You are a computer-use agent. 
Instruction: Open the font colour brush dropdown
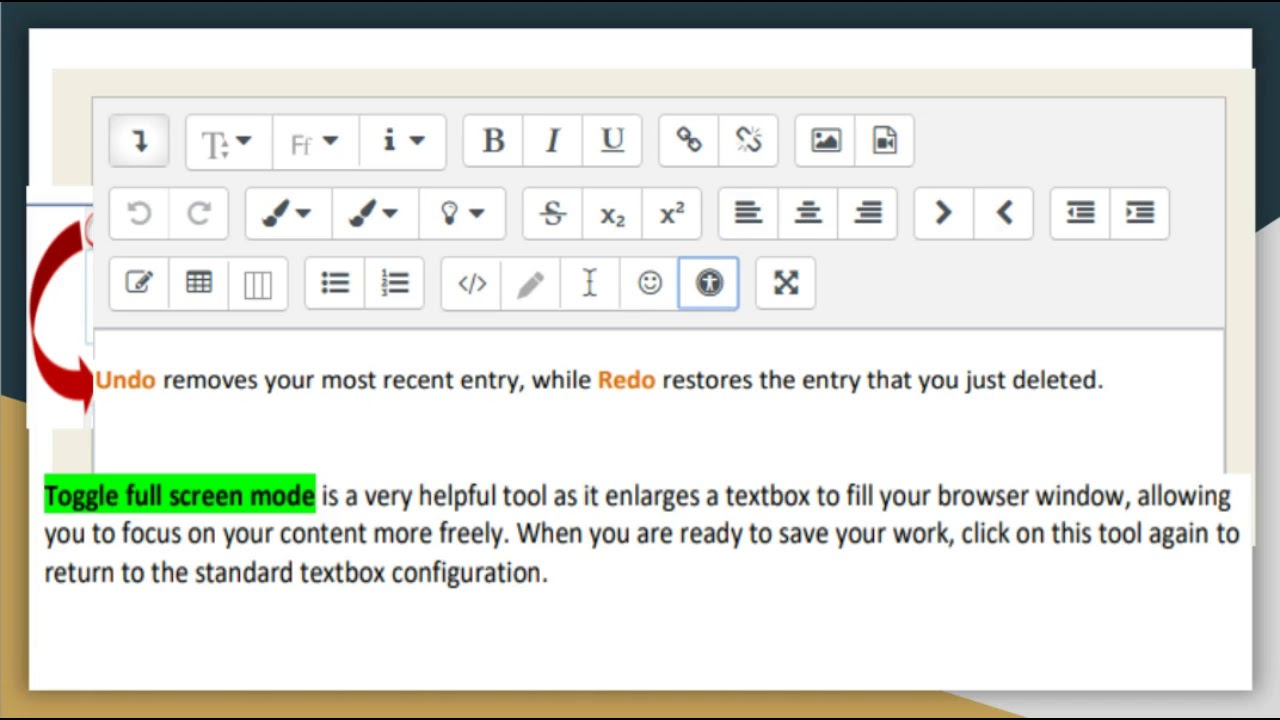pyautogui.click(x=288, y=213)
